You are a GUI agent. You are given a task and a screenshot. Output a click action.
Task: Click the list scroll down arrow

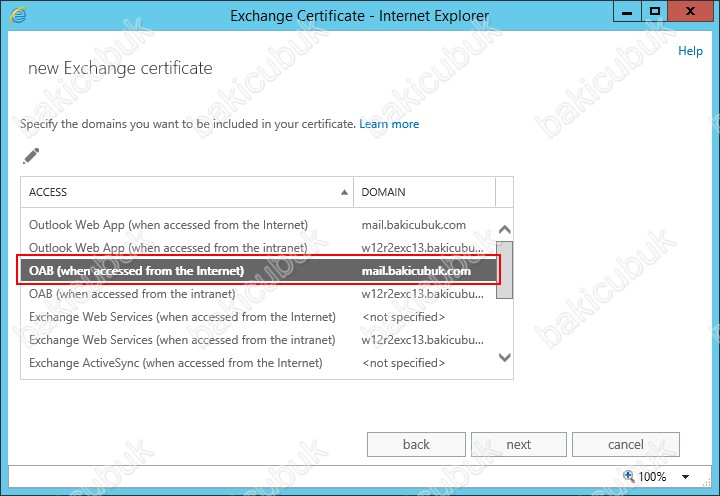tap(505, 357)
